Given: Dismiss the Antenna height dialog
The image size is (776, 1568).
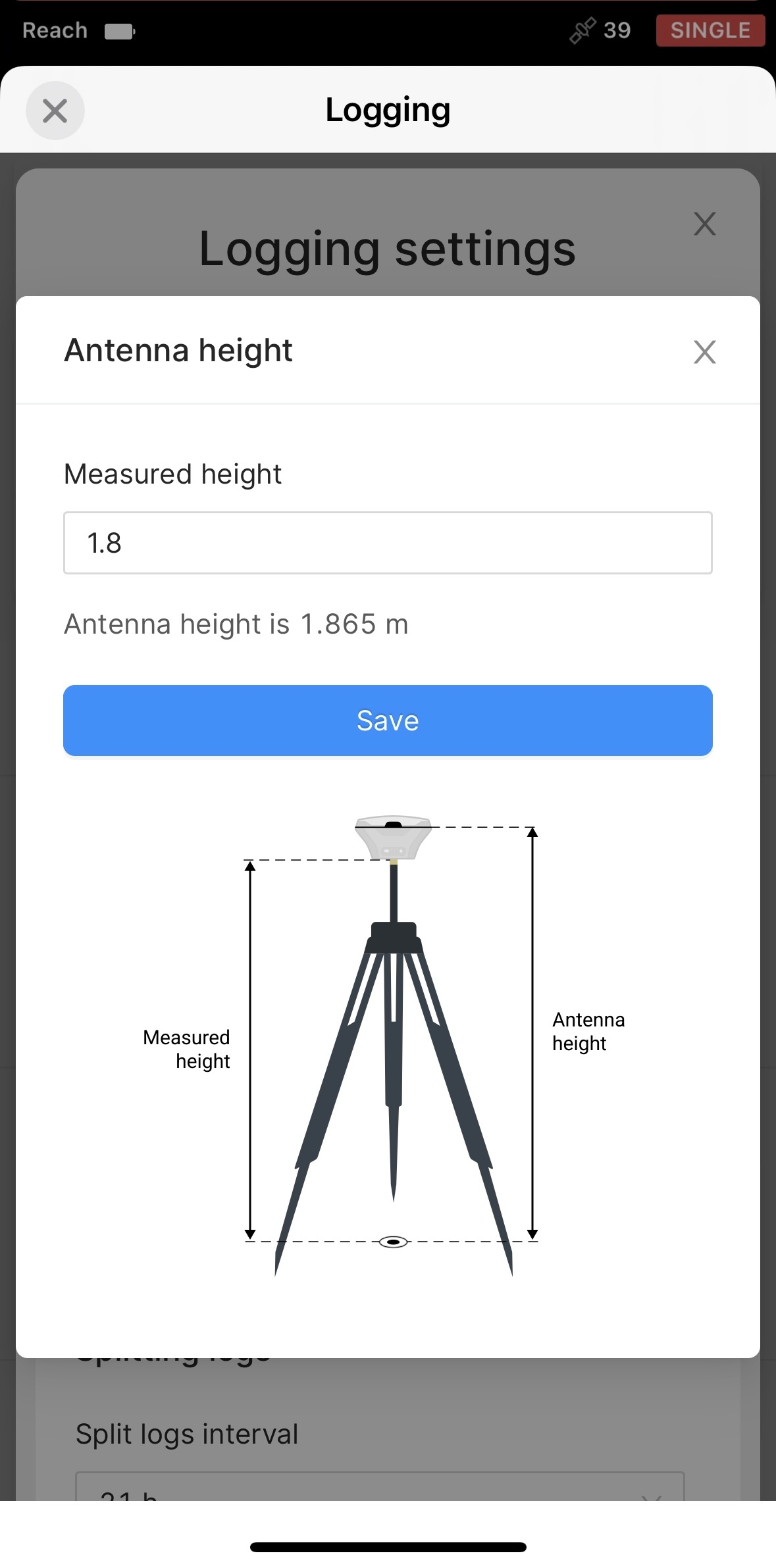Looking at the screenshot, I should coord(704,352).
